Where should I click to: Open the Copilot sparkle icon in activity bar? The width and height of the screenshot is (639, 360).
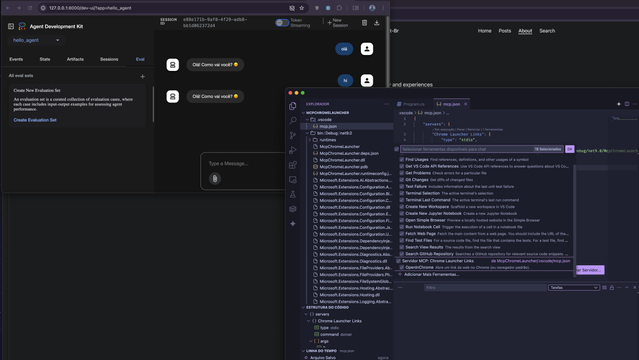293,223
